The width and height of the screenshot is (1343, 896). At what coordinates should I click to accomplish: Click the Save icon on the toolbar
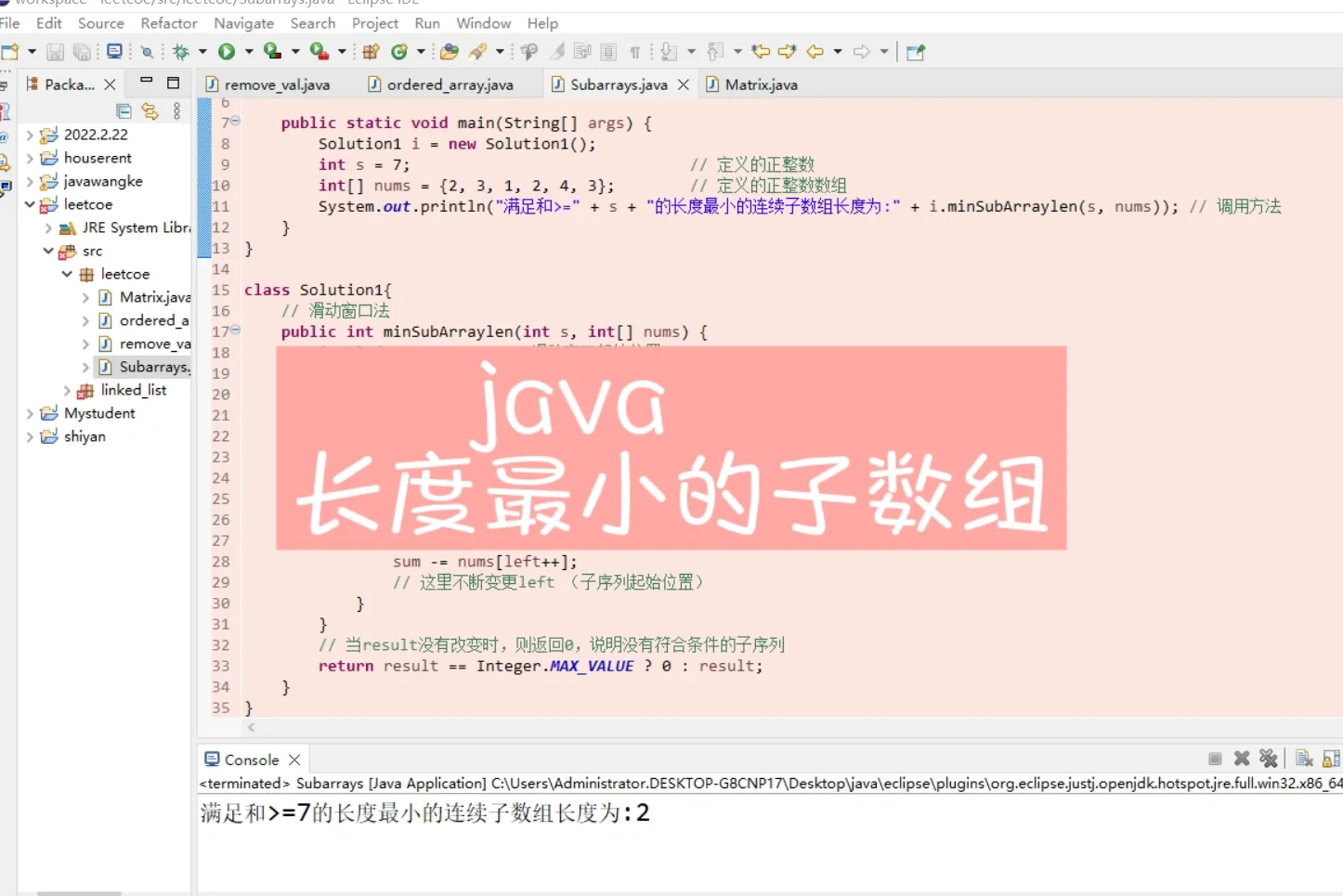click(x=56, y=51)
